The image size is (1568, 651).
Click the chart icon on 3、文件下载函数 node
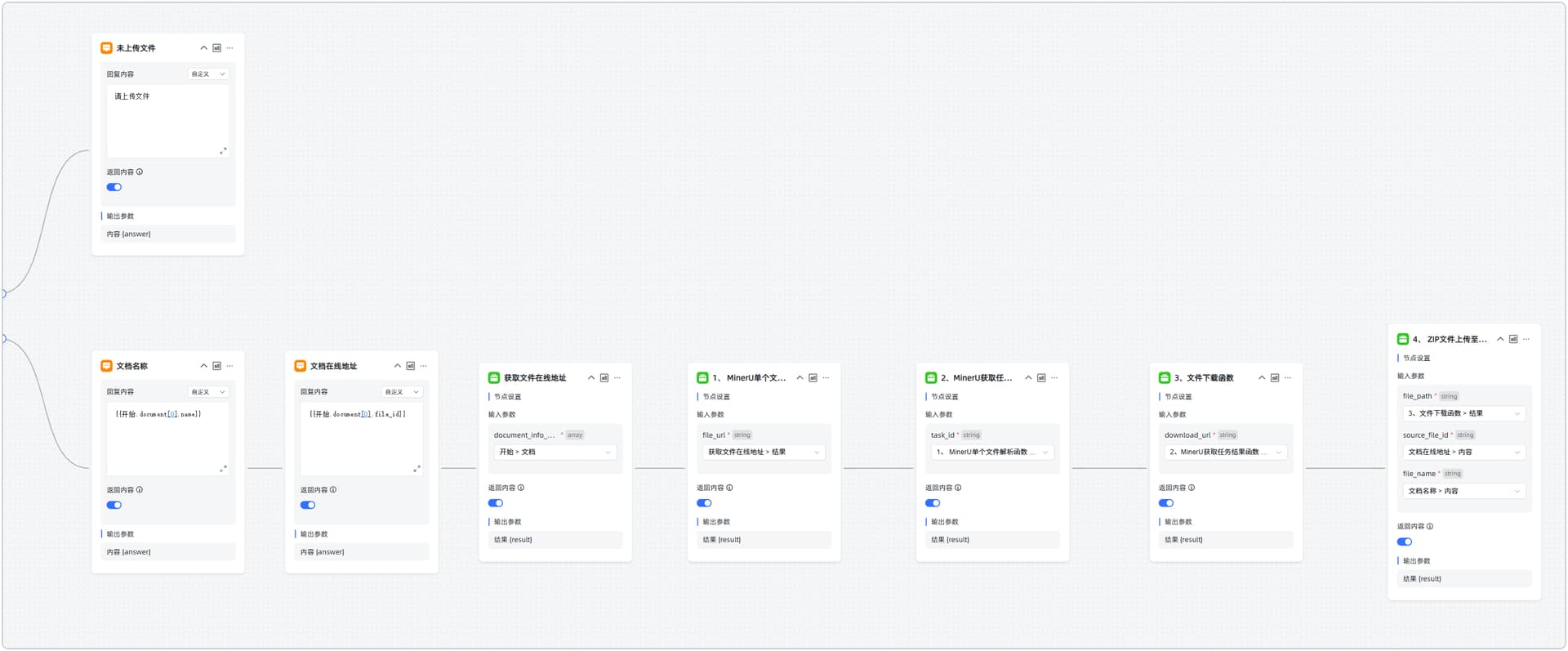tap(1275, 377)
